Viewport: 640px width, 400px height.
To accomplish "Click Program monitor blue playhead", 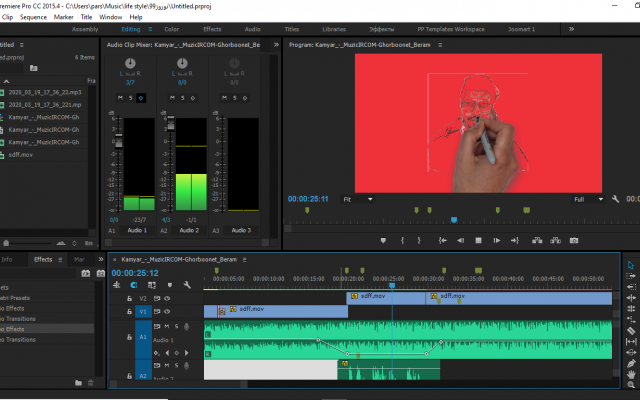I will (x=453, y=220).
